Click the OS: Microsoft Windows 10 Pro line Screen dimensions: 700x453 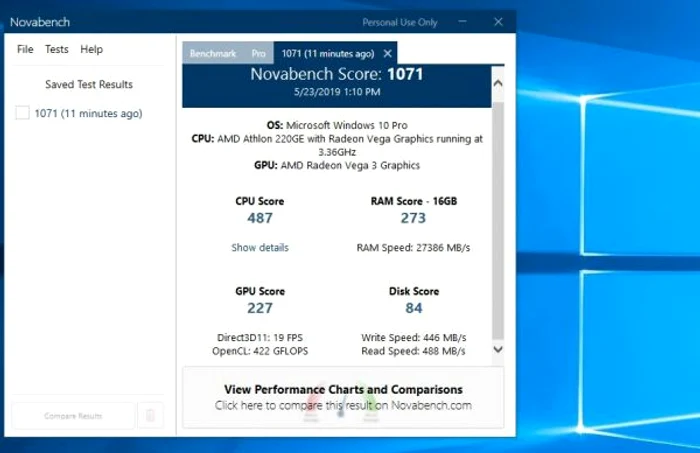coord(337,125)
